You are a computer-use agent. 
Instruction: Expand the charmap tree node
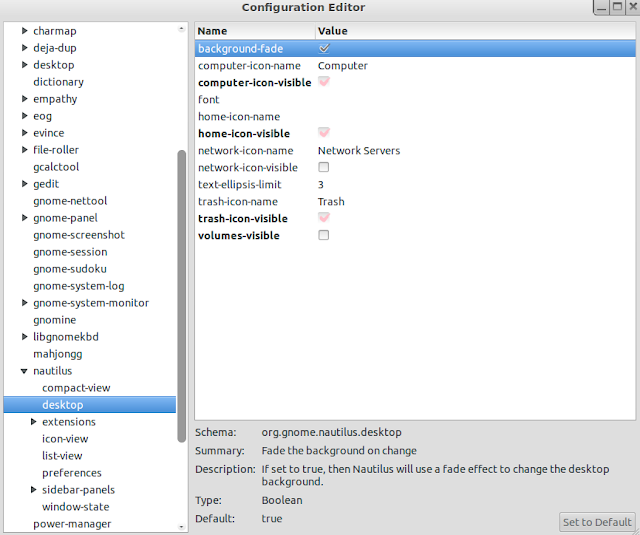pos(24,31)
